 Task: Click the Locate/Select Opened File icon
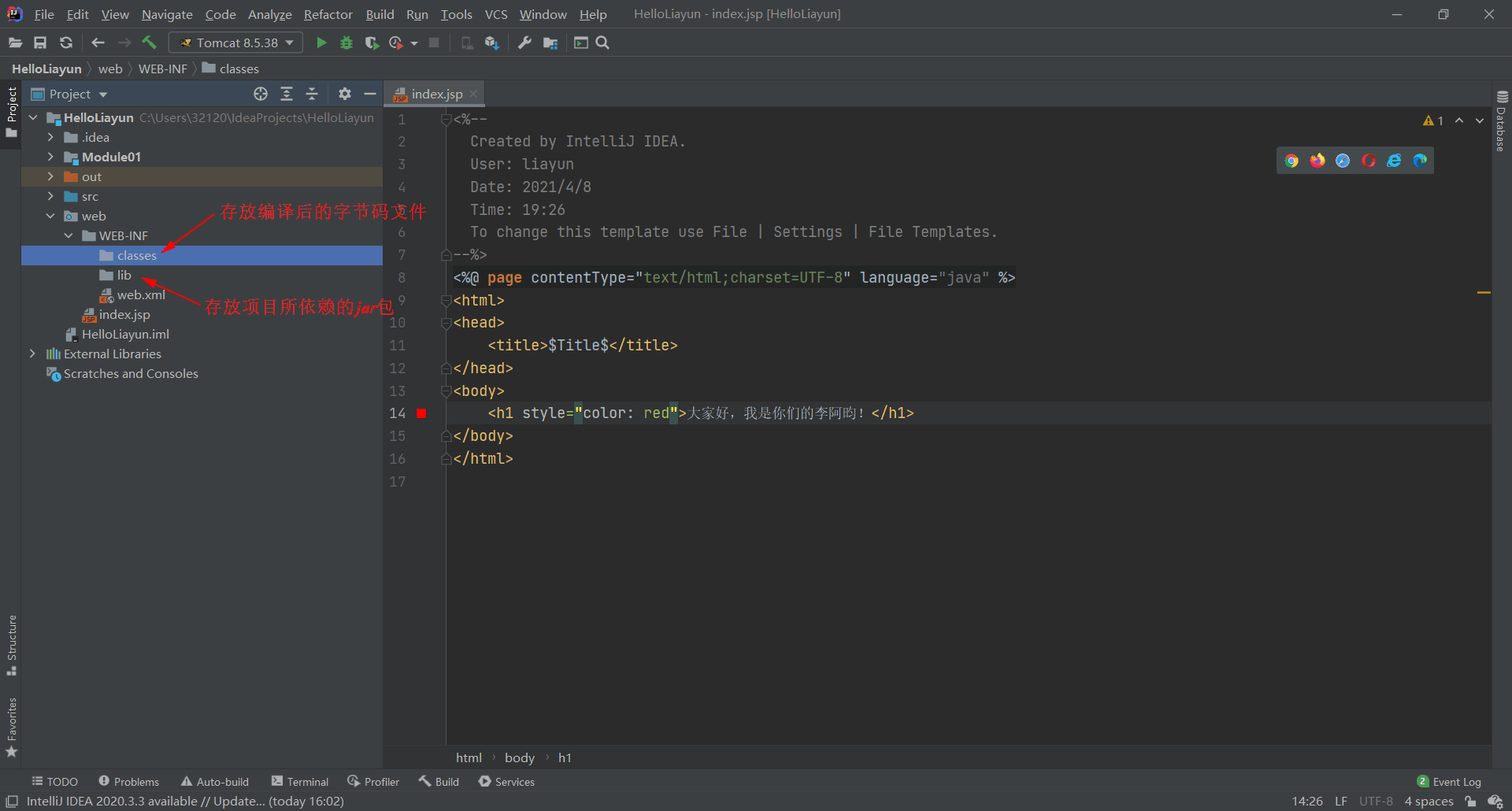click(261, 94)
